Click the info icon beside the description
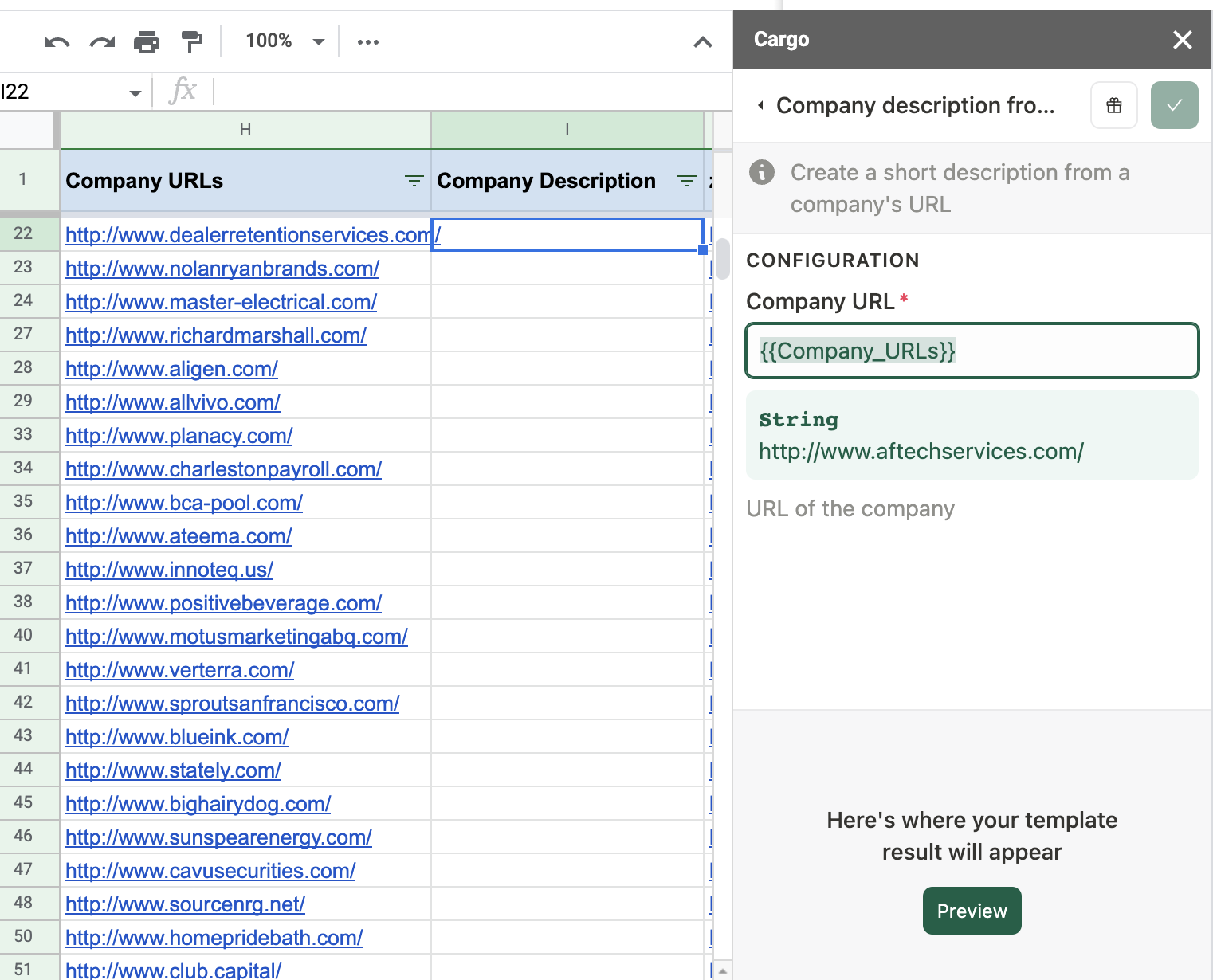The width and height of the screenshot is (1213, 980). click(x=762, y=172)
